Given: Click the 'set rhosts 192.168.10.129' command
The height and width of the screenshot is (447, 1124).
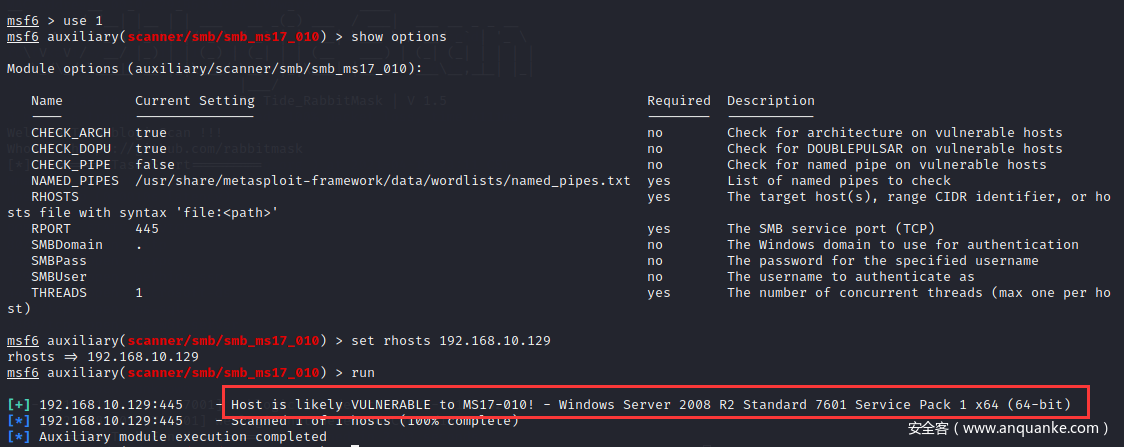Looking at the screenshot, I should [451, 341].
